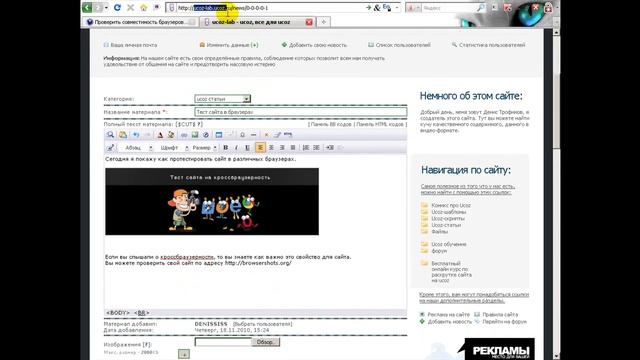The image size is (640, 360).
Task: Increase indent in editor
Action: click(330, 147)
